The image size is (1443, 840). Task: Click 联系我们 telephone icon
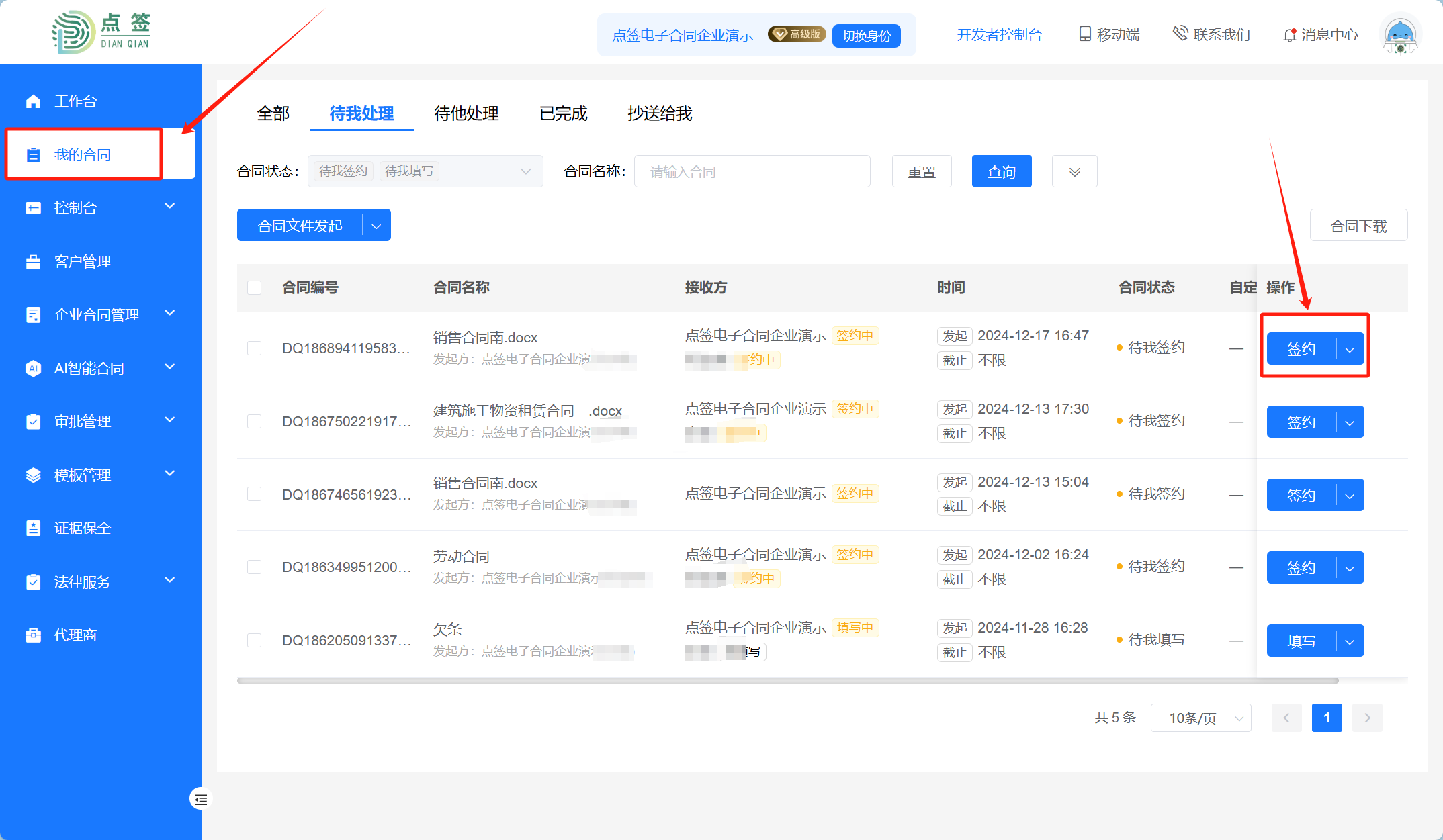tap(1180, 34)
